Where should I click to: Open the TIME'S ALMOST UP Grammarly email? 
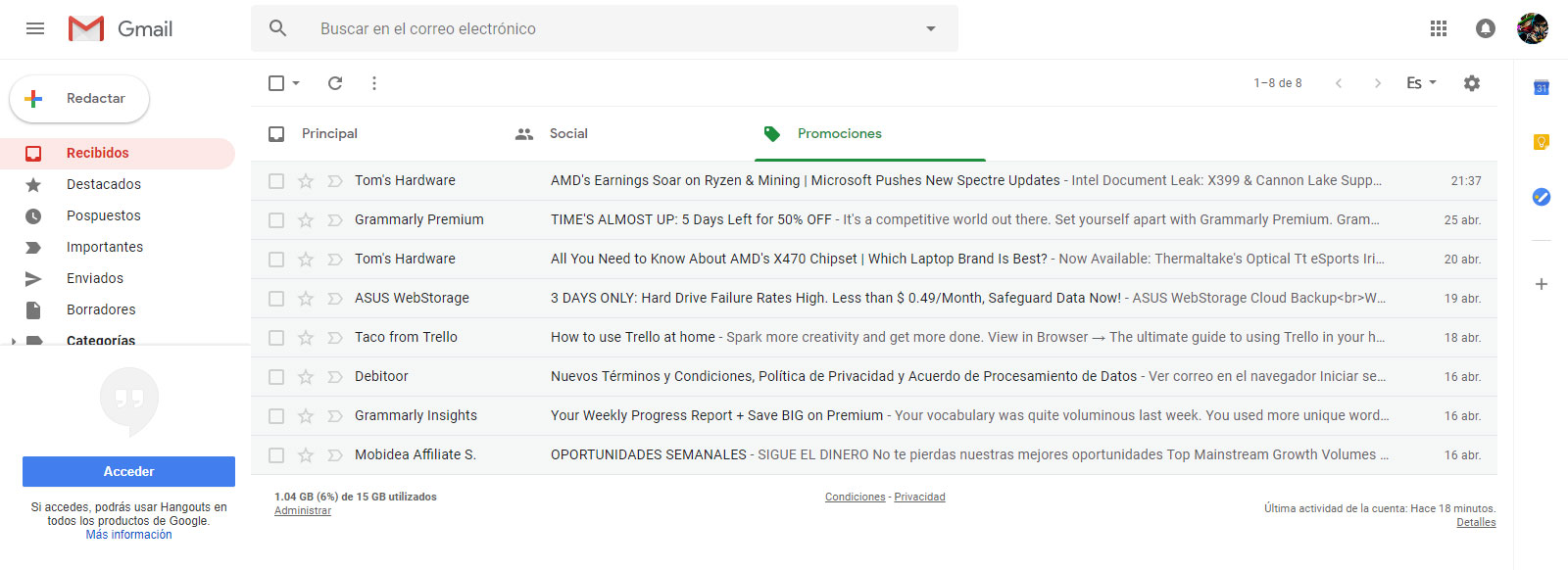click(874, 220)
